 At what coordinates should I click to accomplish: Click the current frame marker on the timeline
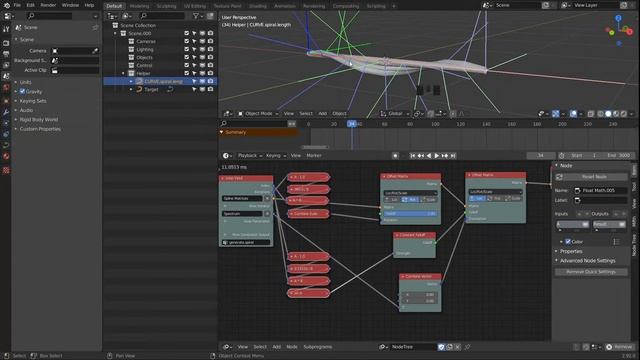352,124
